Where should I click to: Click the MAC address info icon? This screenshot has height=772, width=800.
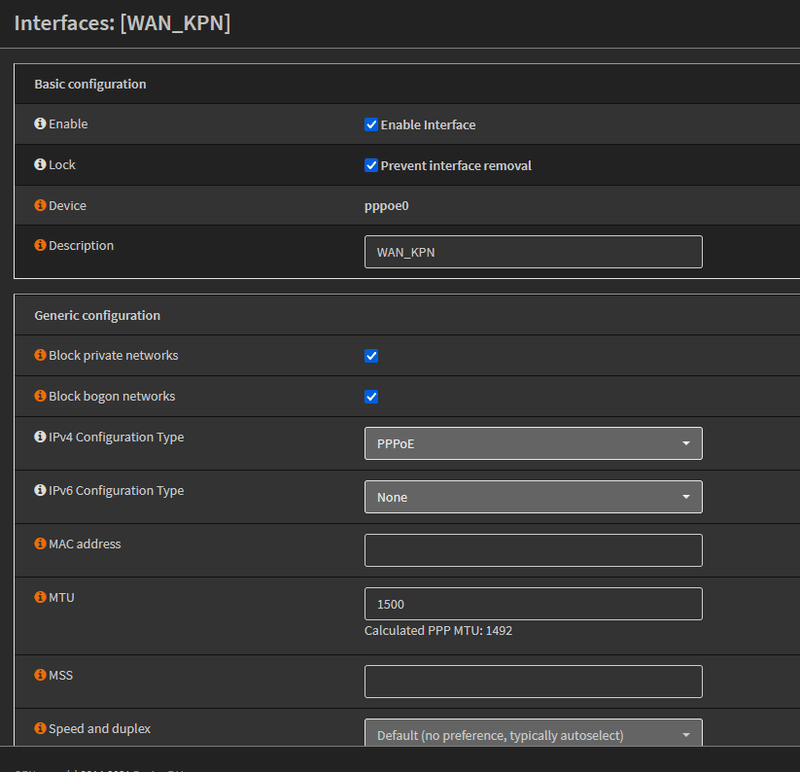click(x=40, y=544)
